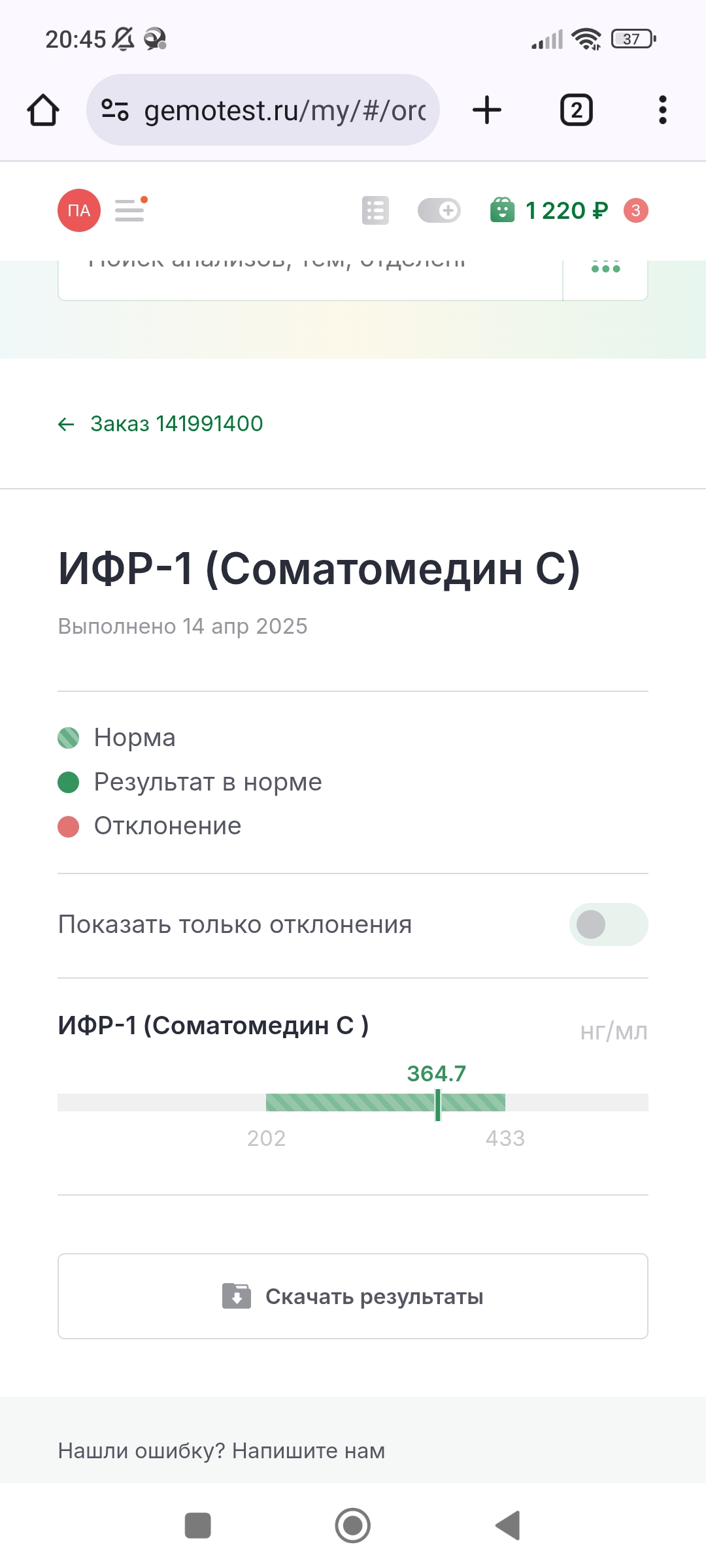
Task: Open Нашли ошибку? Напишите нам link
Action: 222,1450
